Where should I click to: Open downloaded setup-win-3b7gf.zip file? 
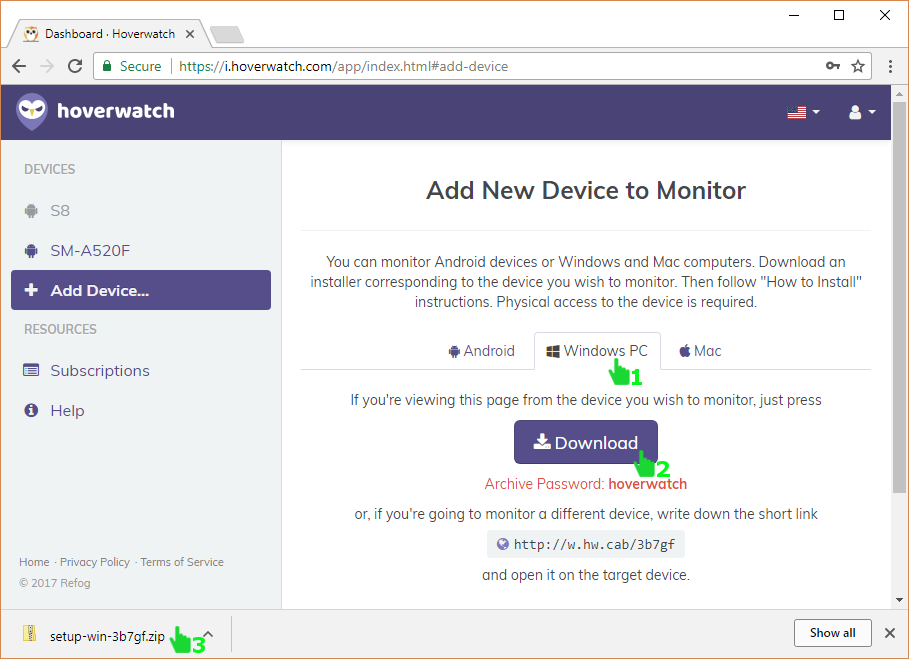(107, 636)
